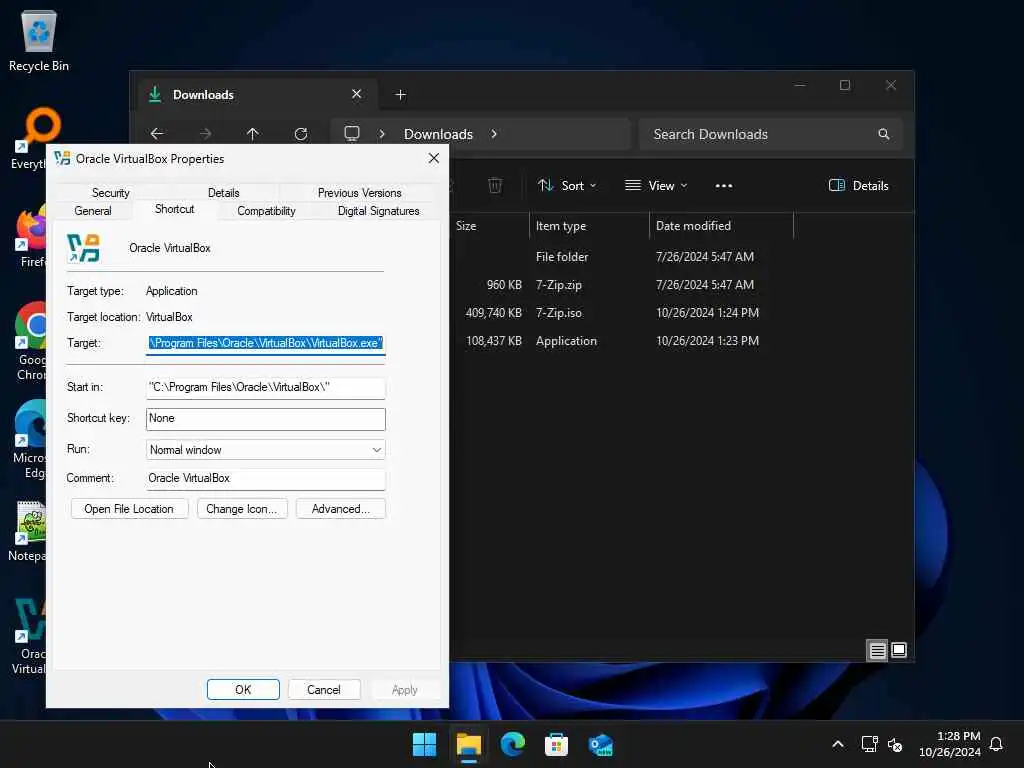Click the Start in field
Screen dimensions: 1024x768
tap(266, 387)
